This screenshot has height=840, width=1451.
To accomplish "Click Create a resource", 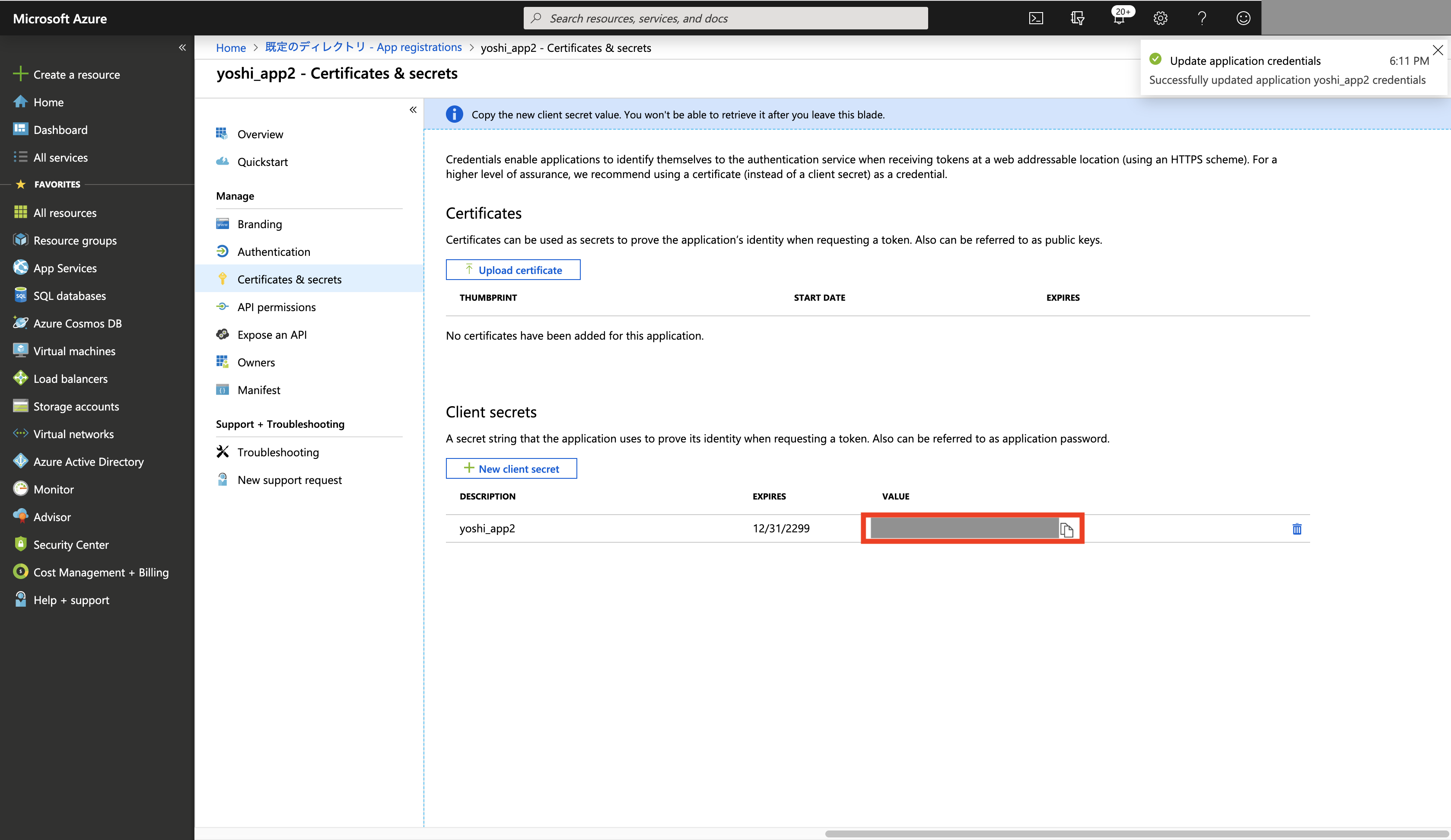I will (67, 74).
